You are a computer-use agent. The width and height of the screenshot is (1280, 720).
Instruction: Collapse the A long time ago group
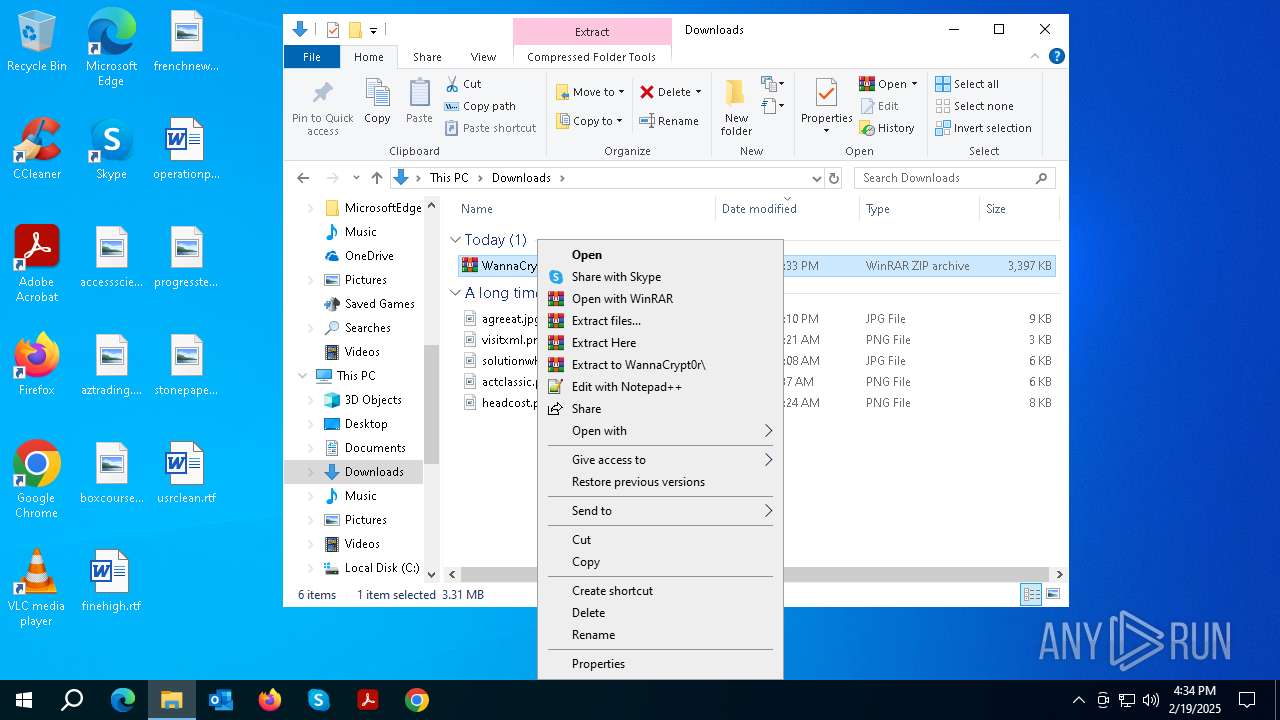click(x=455, y=293)
